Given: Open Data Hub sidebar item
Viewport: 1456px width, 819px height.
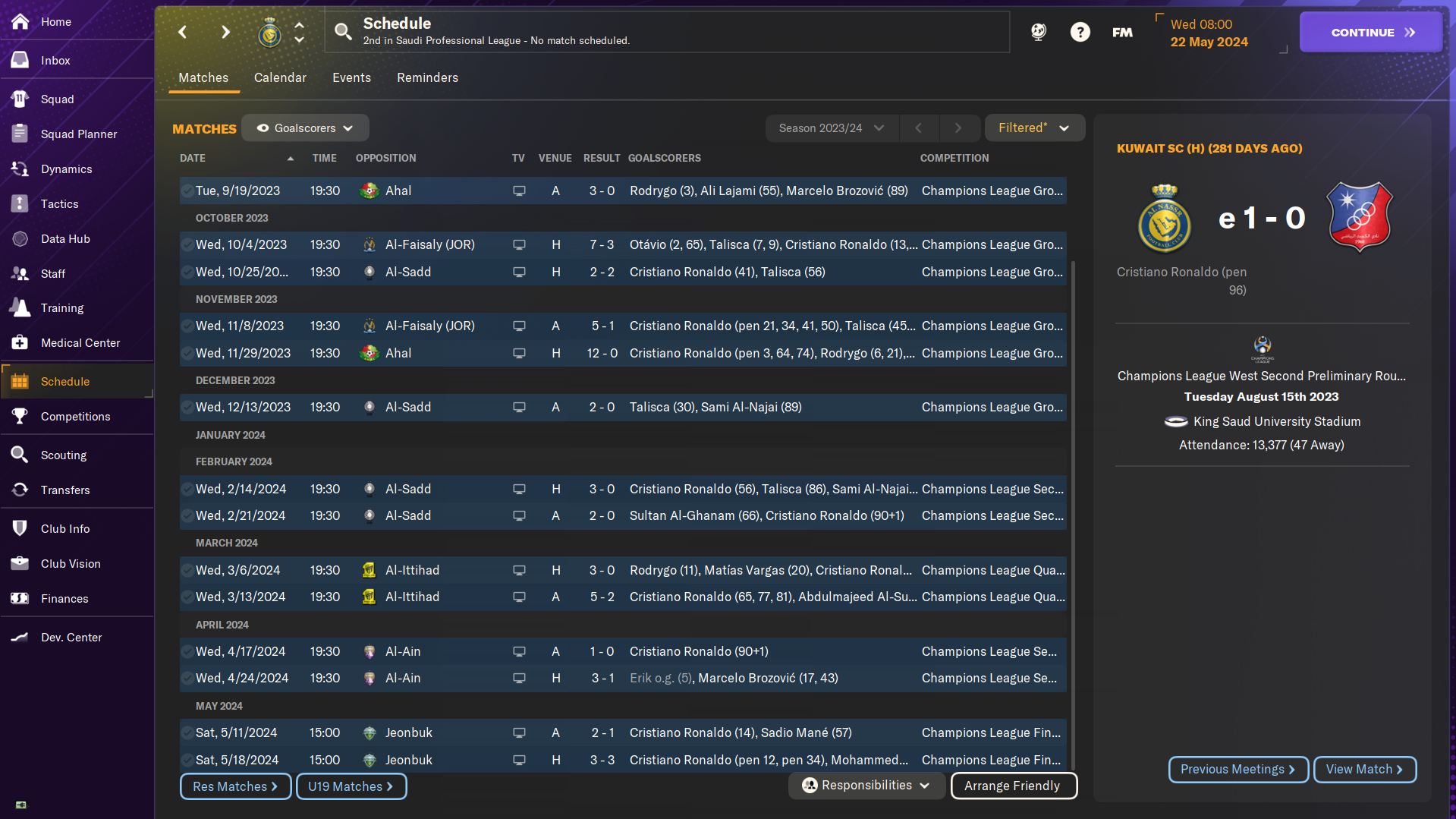Looking at the screenshot, I should pos(77,238).
